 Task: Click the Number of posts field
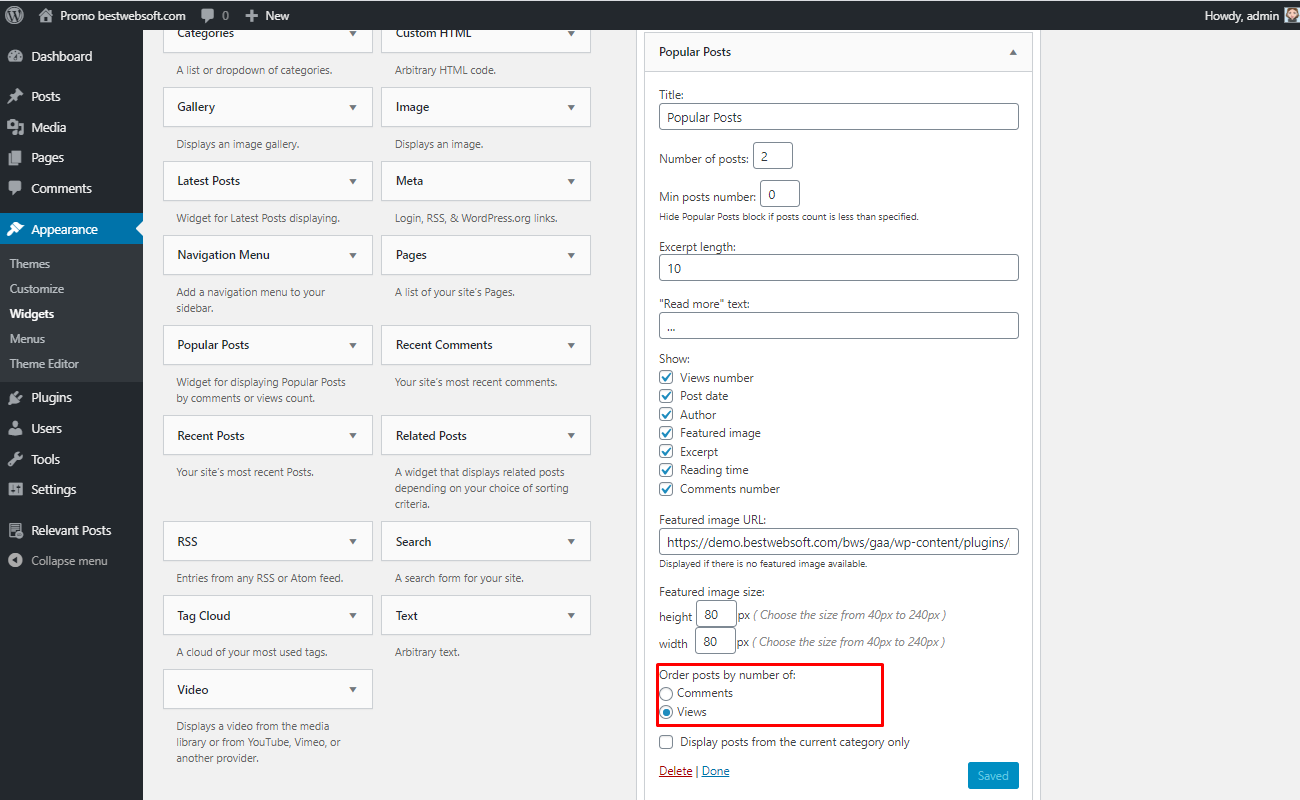pyautogui.click(x=772, y=156)
